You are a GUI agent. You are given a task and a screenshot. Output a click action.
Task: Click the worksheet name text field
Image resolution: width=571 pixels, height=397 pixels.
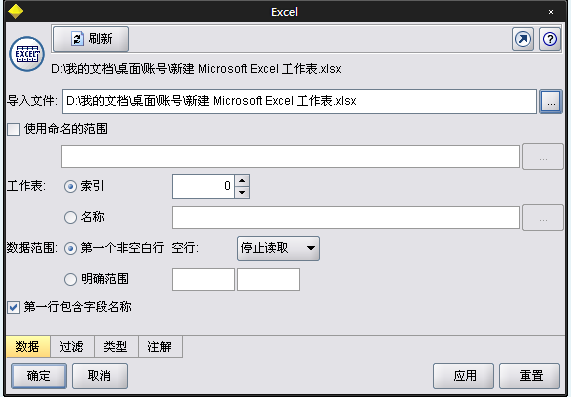(346, 217)
